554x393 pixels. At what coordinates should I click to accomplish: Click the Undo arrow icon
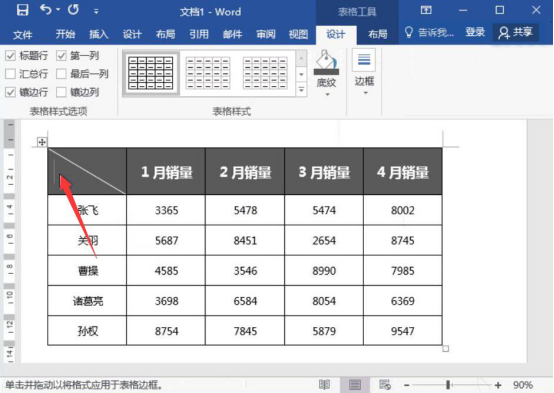46,10
